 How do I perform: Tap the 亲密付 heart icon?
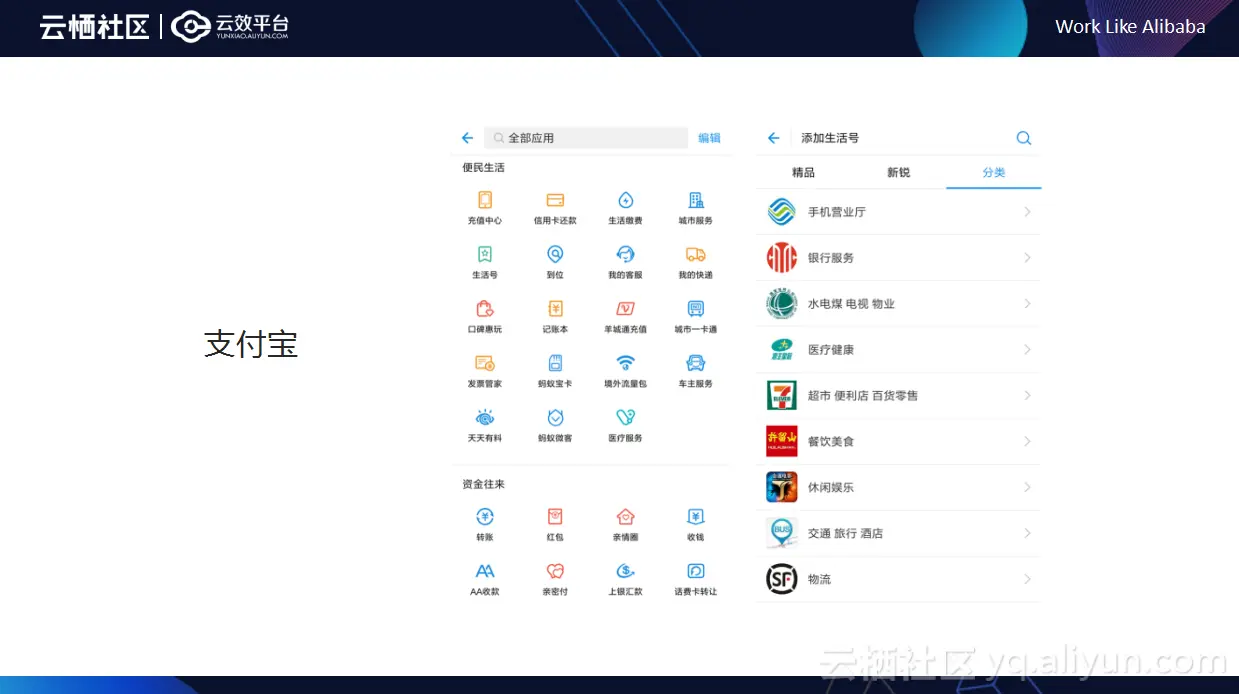pos(555,571)
